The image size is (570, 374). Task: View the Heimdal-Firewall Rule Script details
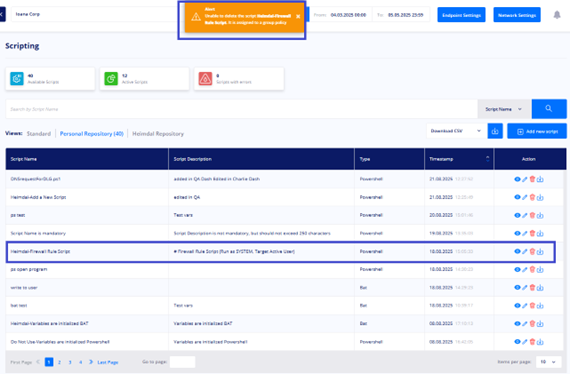click(517, 252)
